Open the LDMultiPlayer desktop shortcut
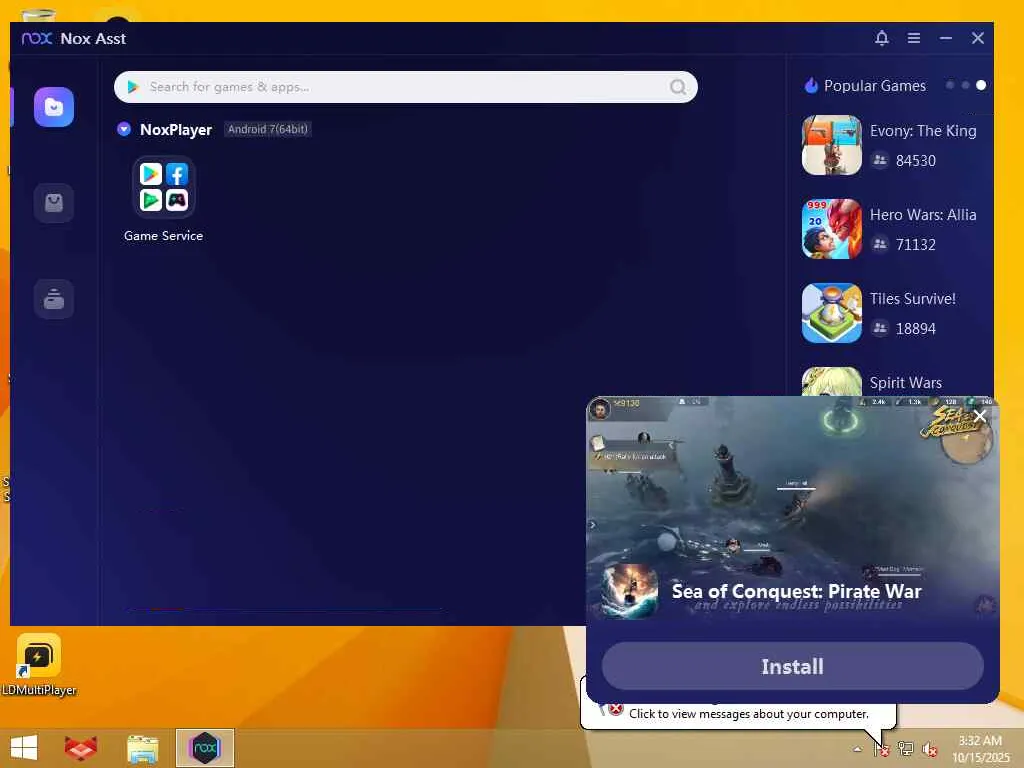1024x768 pixels. point(39,664)
